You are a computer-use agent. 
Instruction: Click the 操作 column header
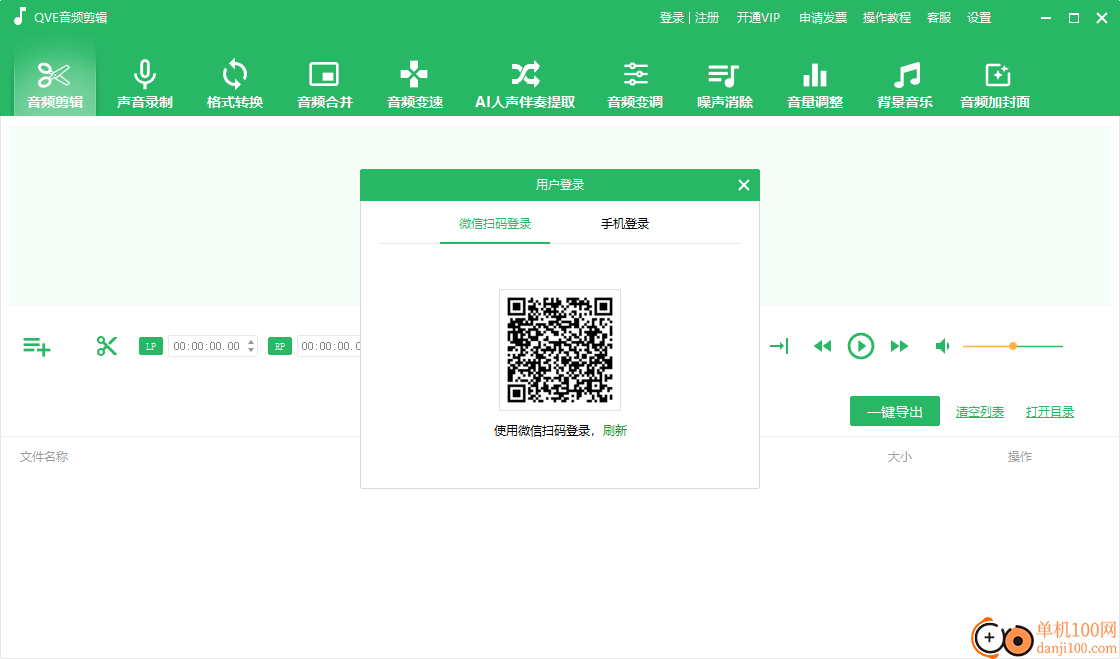point(1019,456)
